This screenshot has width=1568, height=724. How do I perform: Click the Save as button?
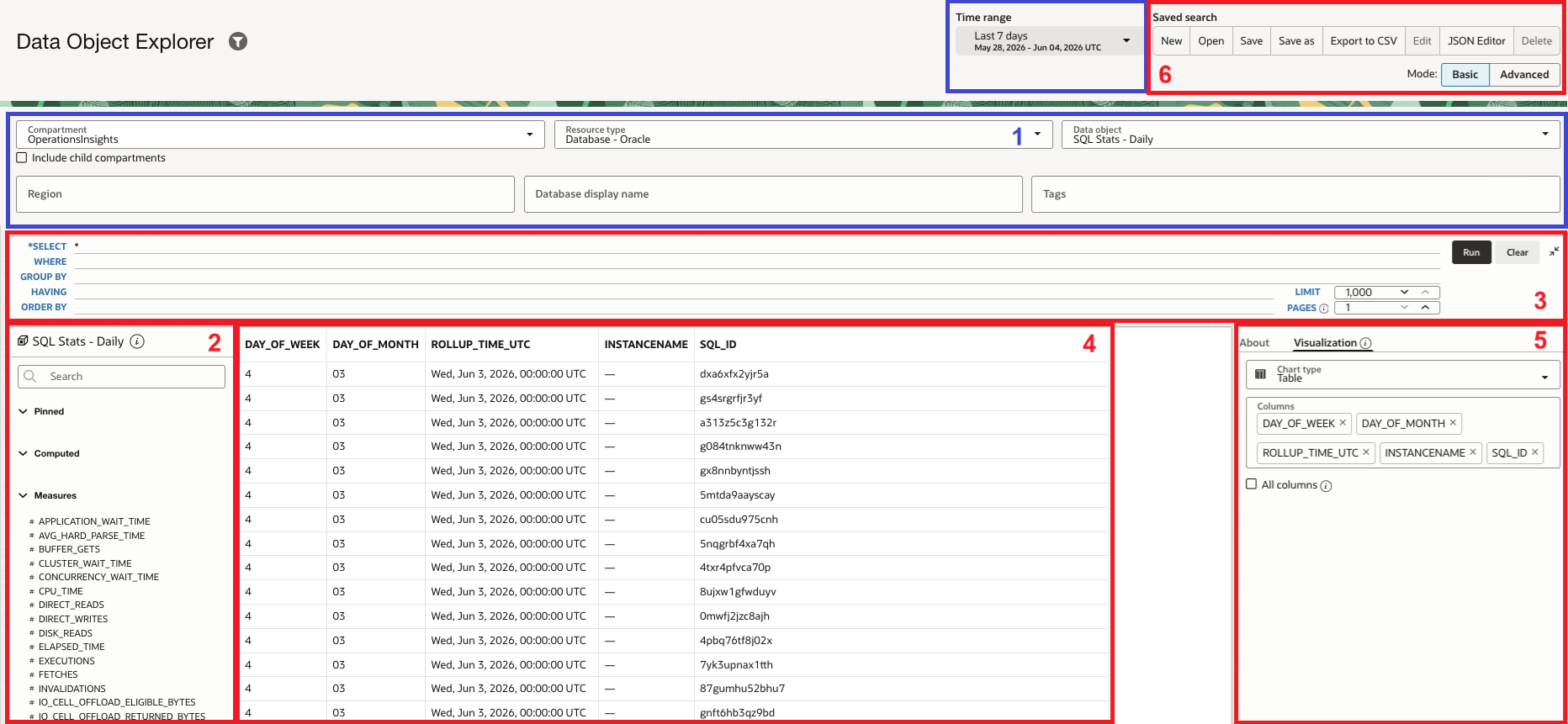[x=1296, y=40]
